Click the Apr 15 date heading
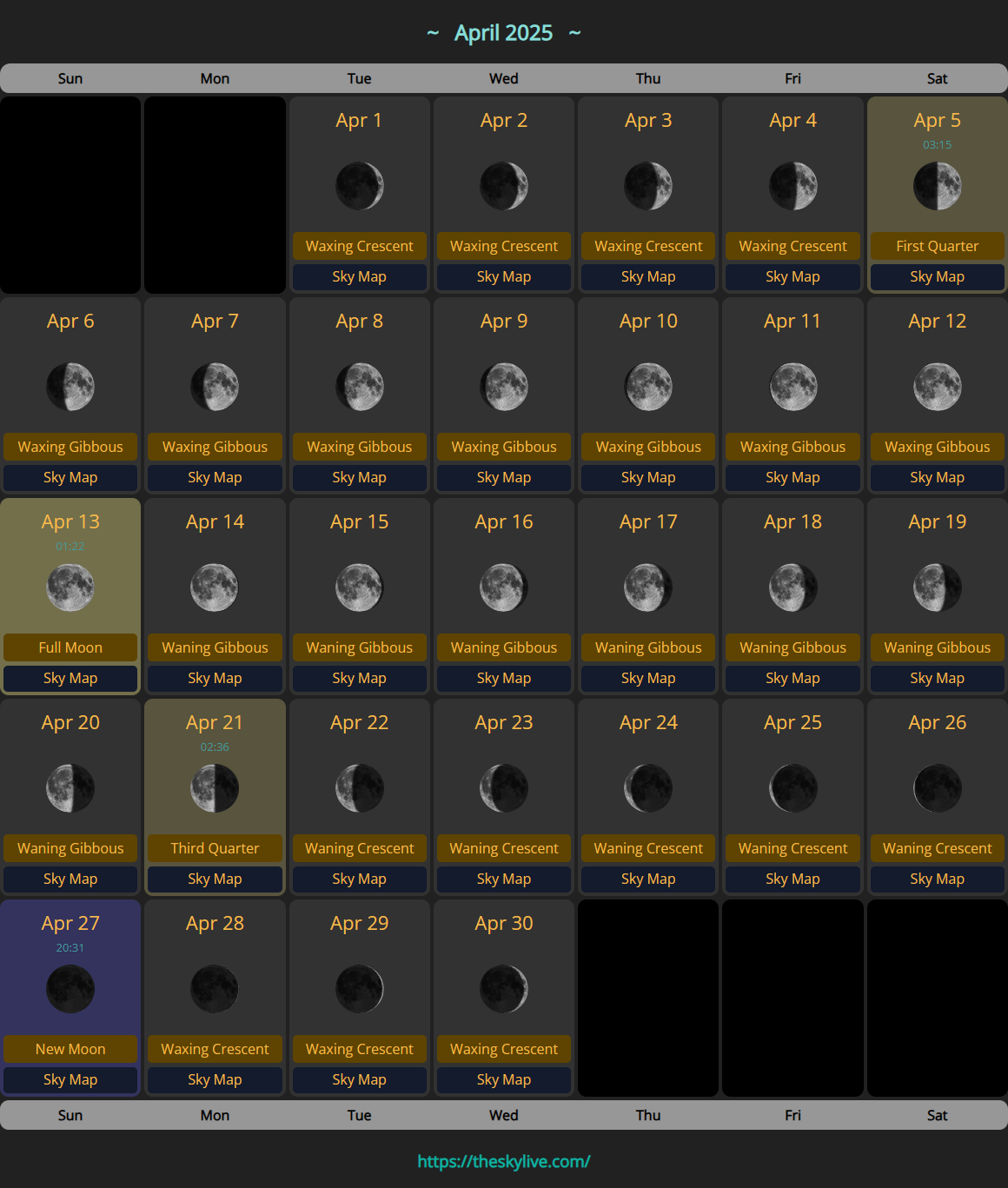 pyautogui.click(x=359, y=521)
